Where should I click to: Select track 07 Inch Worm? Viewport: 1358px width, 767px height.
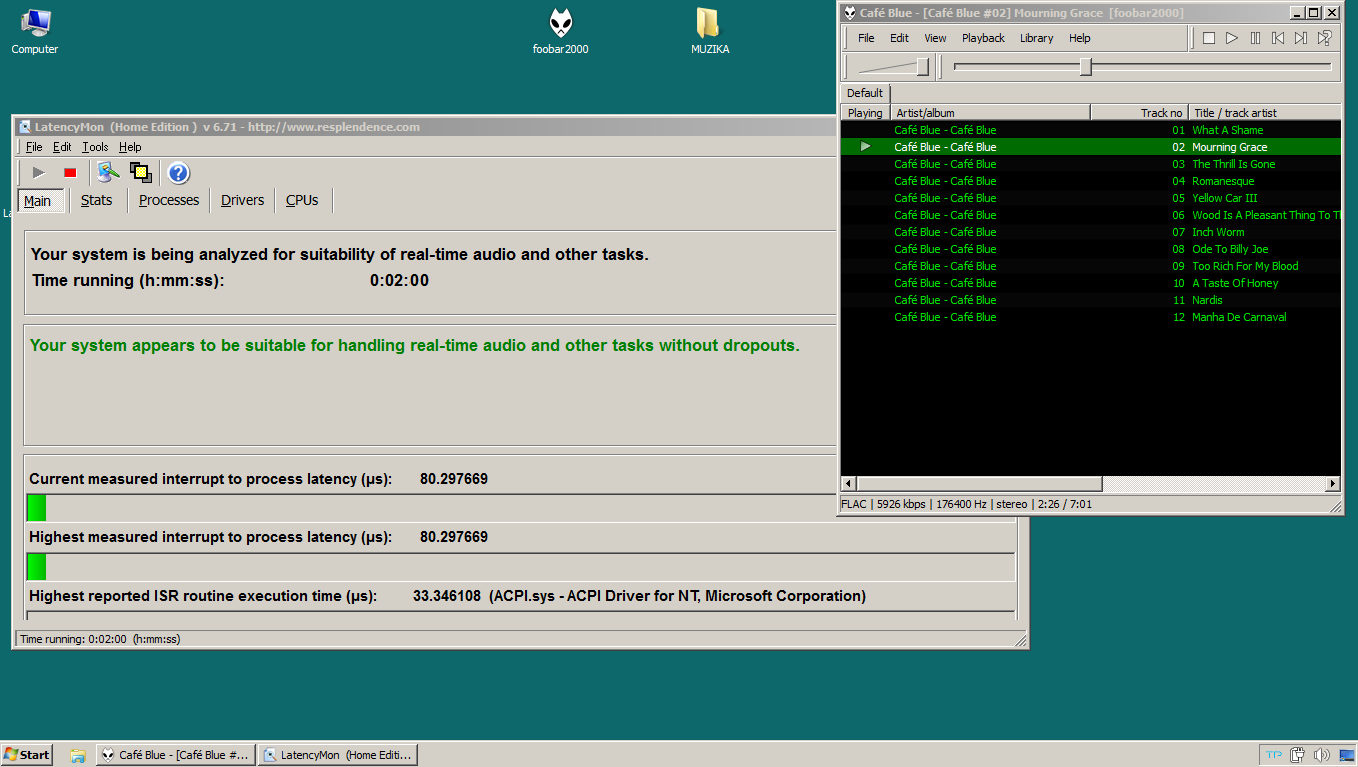[x=1090, y=232]
